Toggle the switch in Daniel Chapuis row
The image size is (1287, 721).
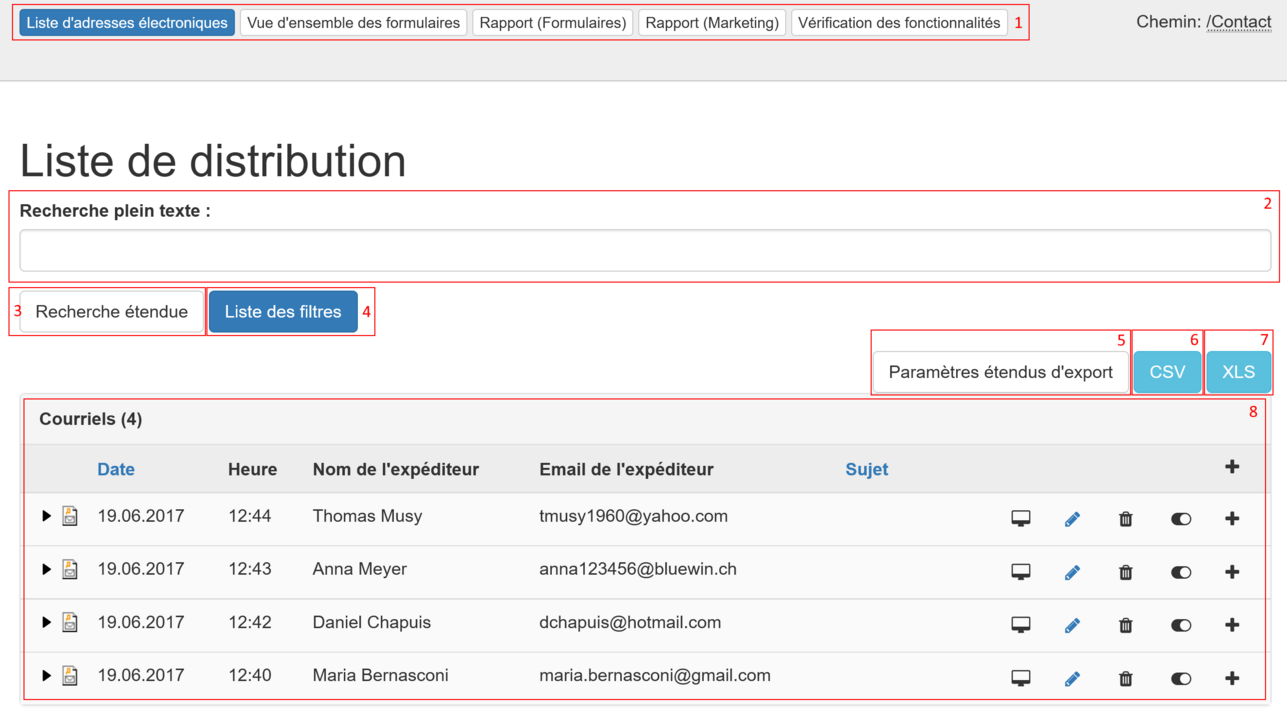[x=1181, y=625]
